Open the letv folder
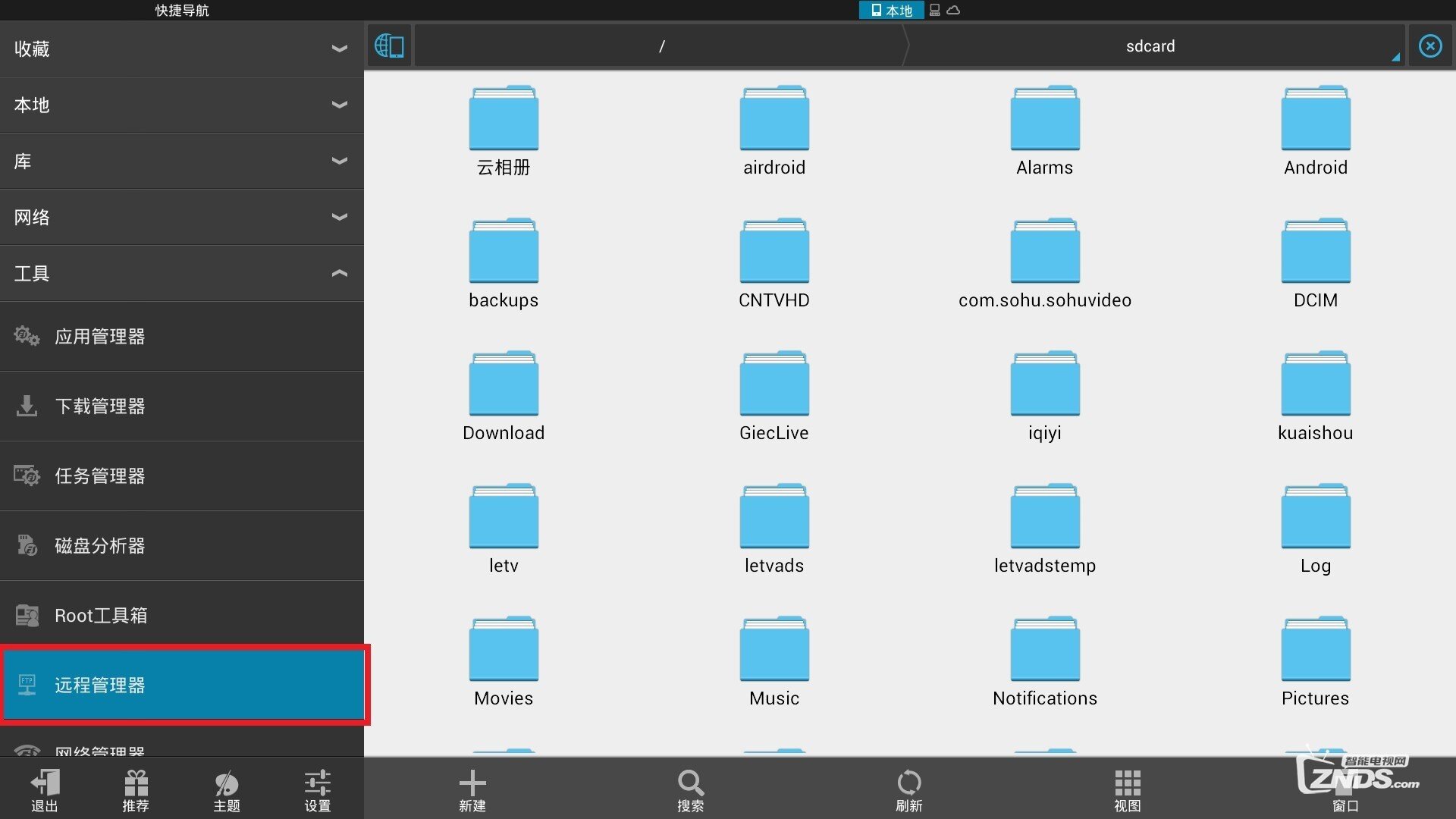Image resolution: width=1456 pixels, height=819 pixels. [x=504, y=529]
